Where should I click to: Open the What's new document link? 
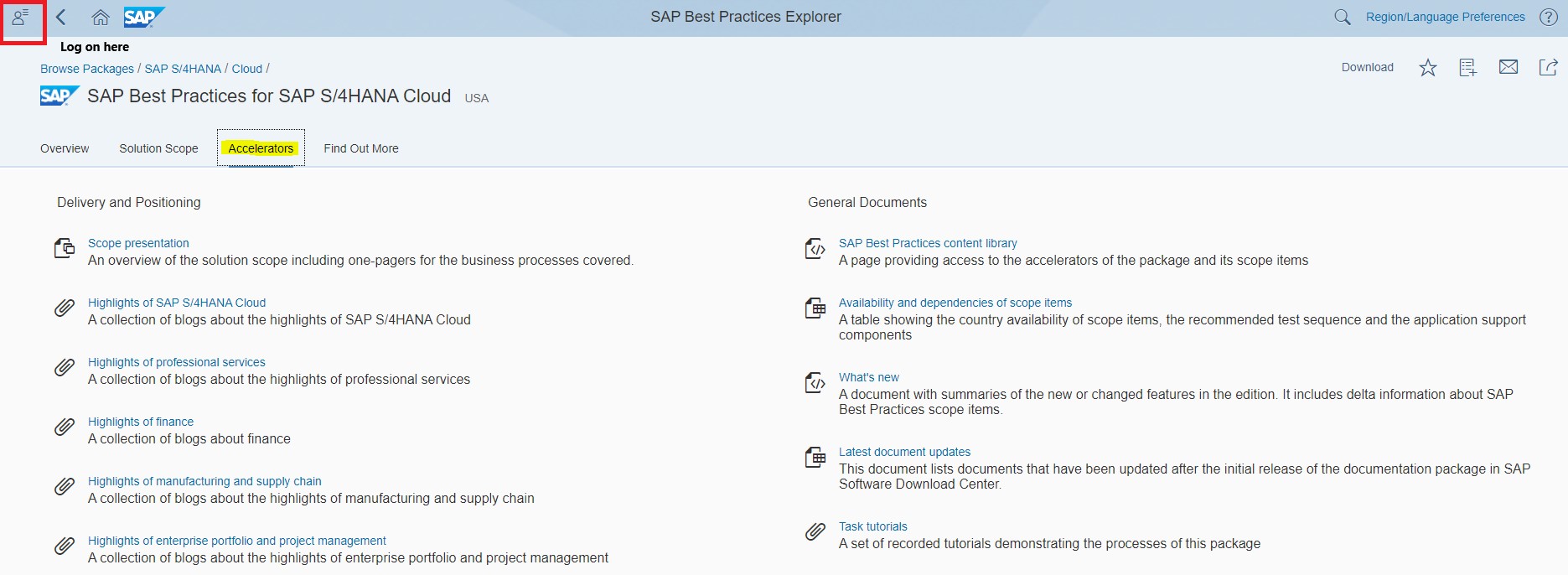click(x=868, y=377)
